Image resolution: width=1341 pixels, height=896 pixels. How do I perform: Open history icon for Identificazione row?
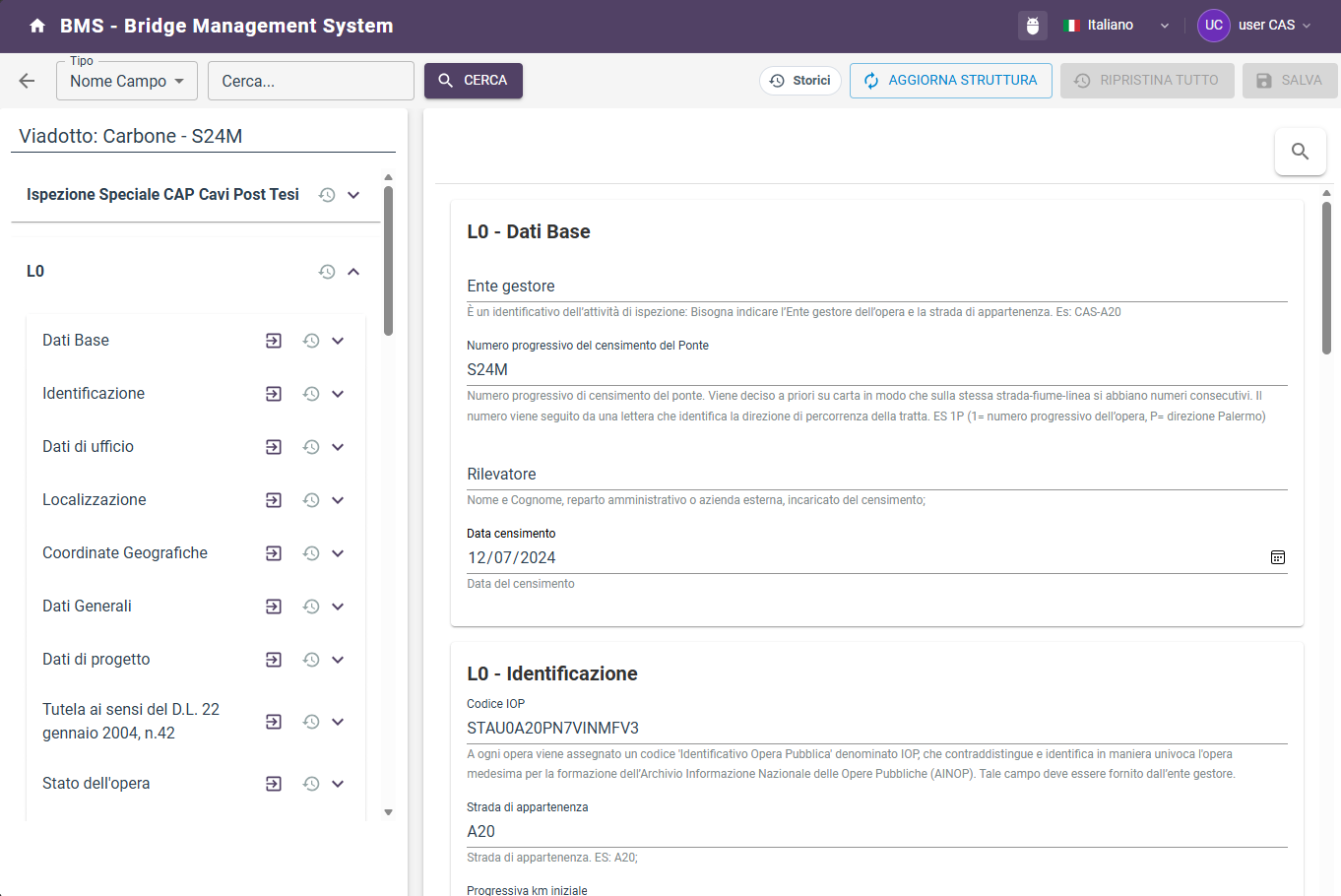(311, 394)
